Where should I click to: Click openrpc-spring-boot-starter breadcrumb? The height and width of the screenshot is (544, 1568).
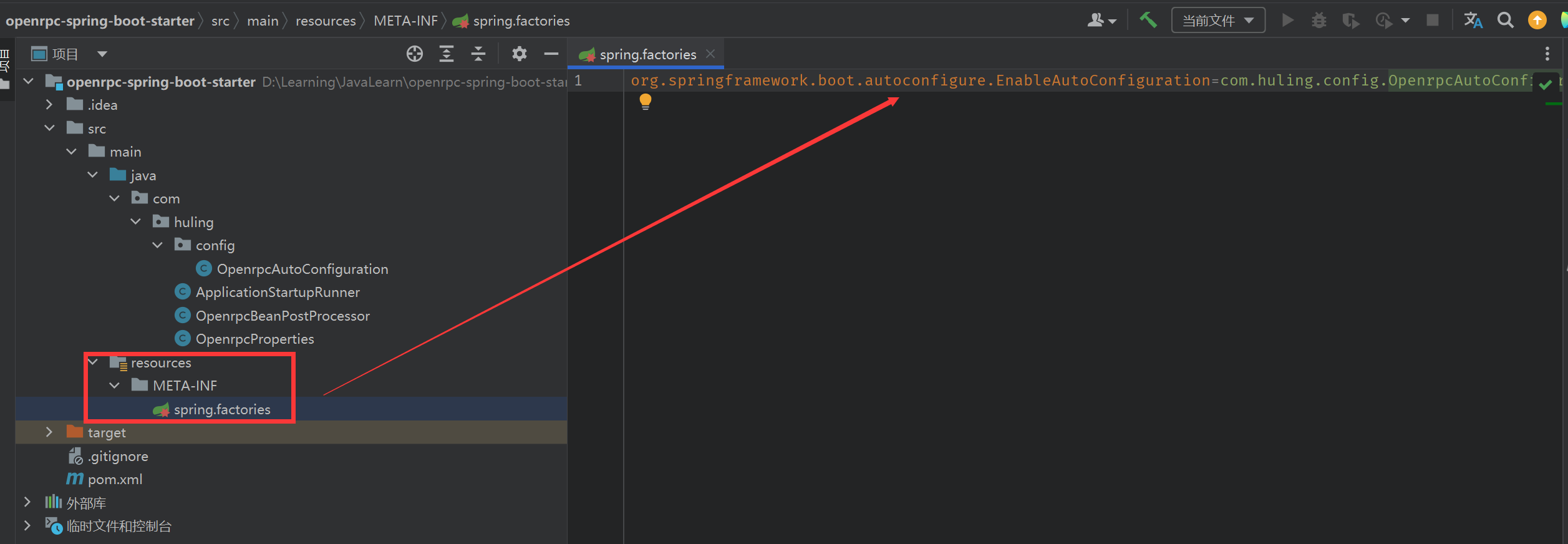100,21
